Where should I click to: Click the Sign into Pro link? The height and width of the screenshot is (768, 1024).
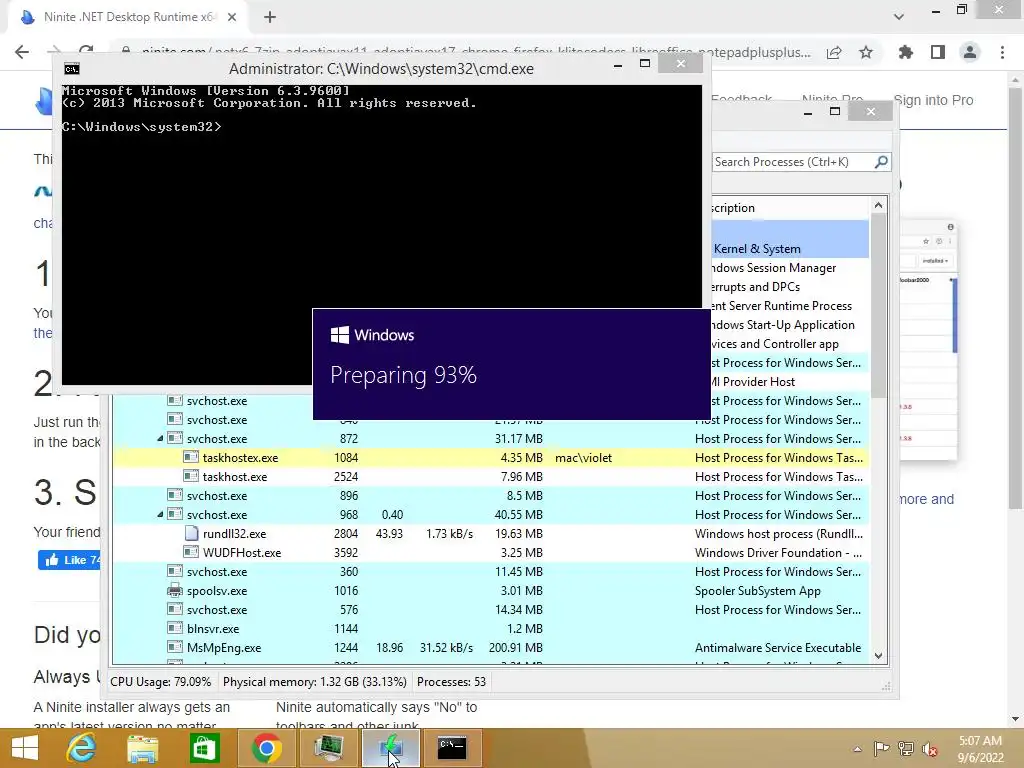(933, 100)
